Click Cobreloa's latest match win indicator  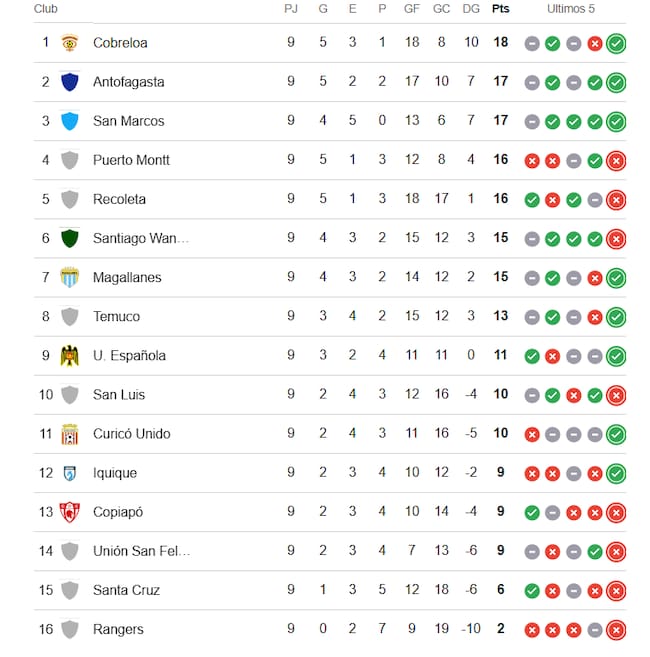click(616, 43)
